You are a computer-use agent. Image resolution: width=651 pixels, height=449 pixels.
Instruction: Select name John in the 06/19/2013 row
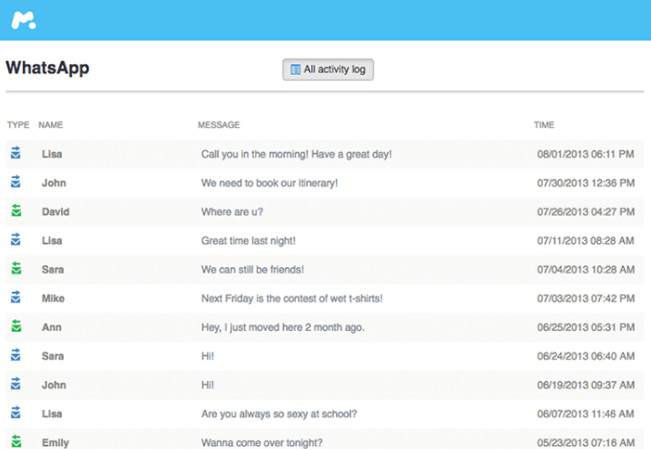click(x=54, y=385)
